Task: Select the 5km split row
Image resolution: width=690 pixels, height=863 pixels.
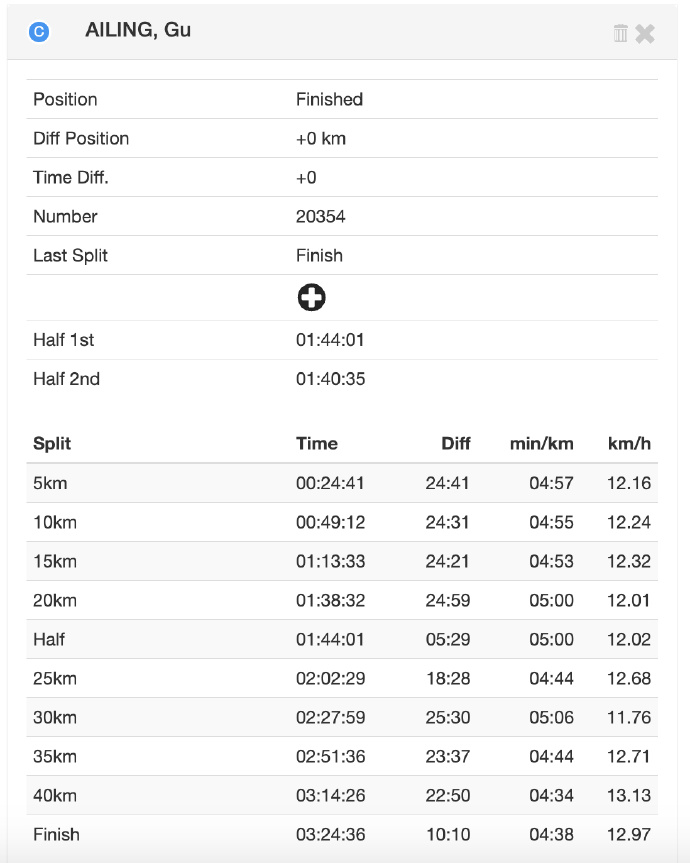Action: (342, 483)
